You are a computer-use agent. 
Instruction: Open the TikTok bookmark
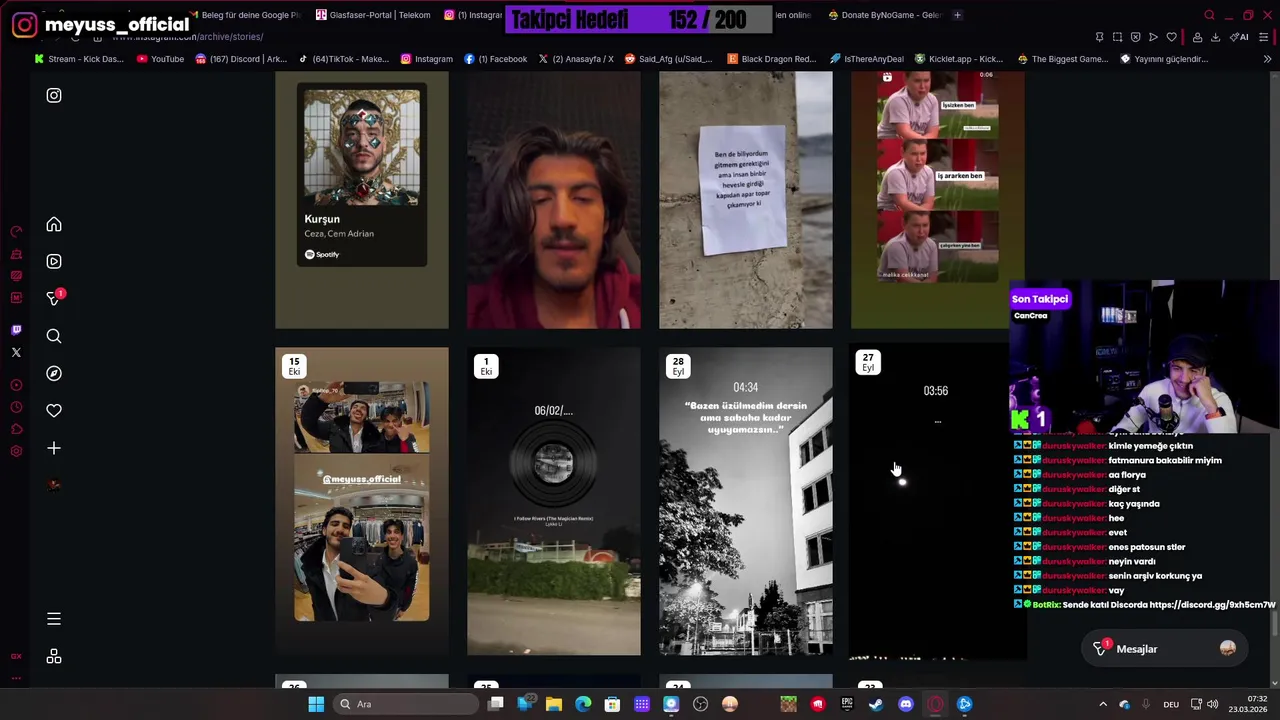343,59
